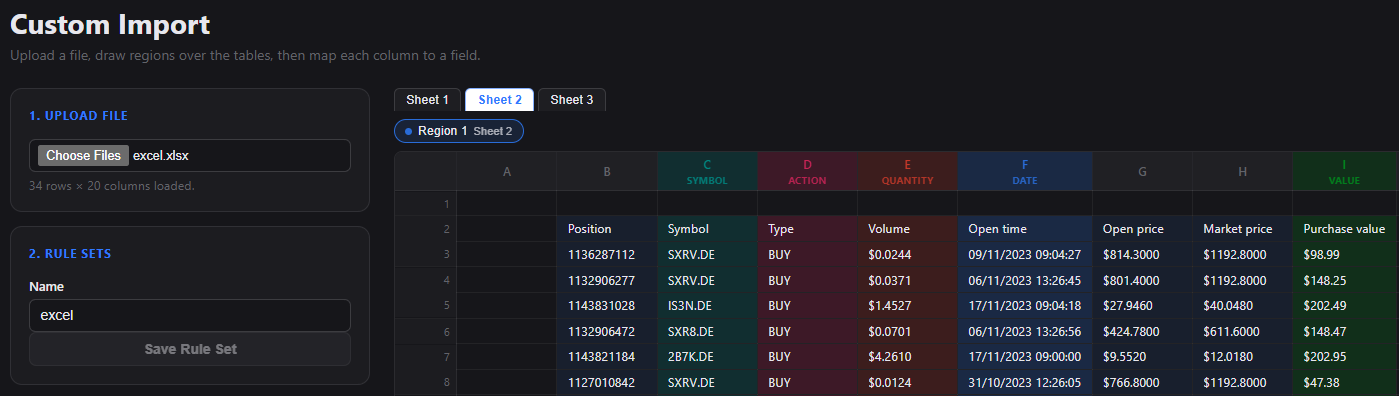Click market price cell $611.6000
Viewport: 1399px width, 396px height.
pos(1242,331)
